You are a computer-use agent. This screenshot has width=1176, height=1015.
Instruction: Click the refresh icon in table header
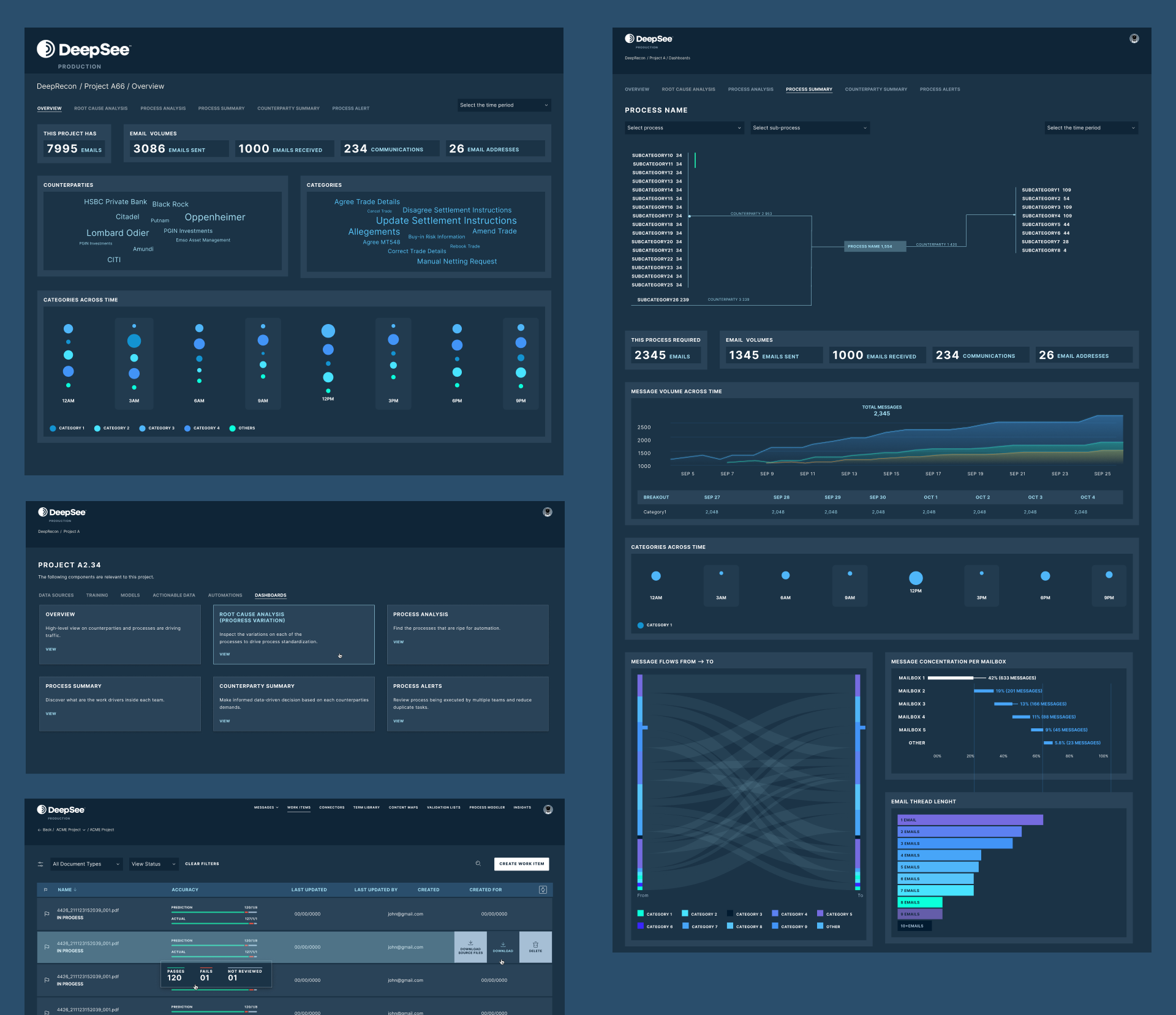[543, 889]
